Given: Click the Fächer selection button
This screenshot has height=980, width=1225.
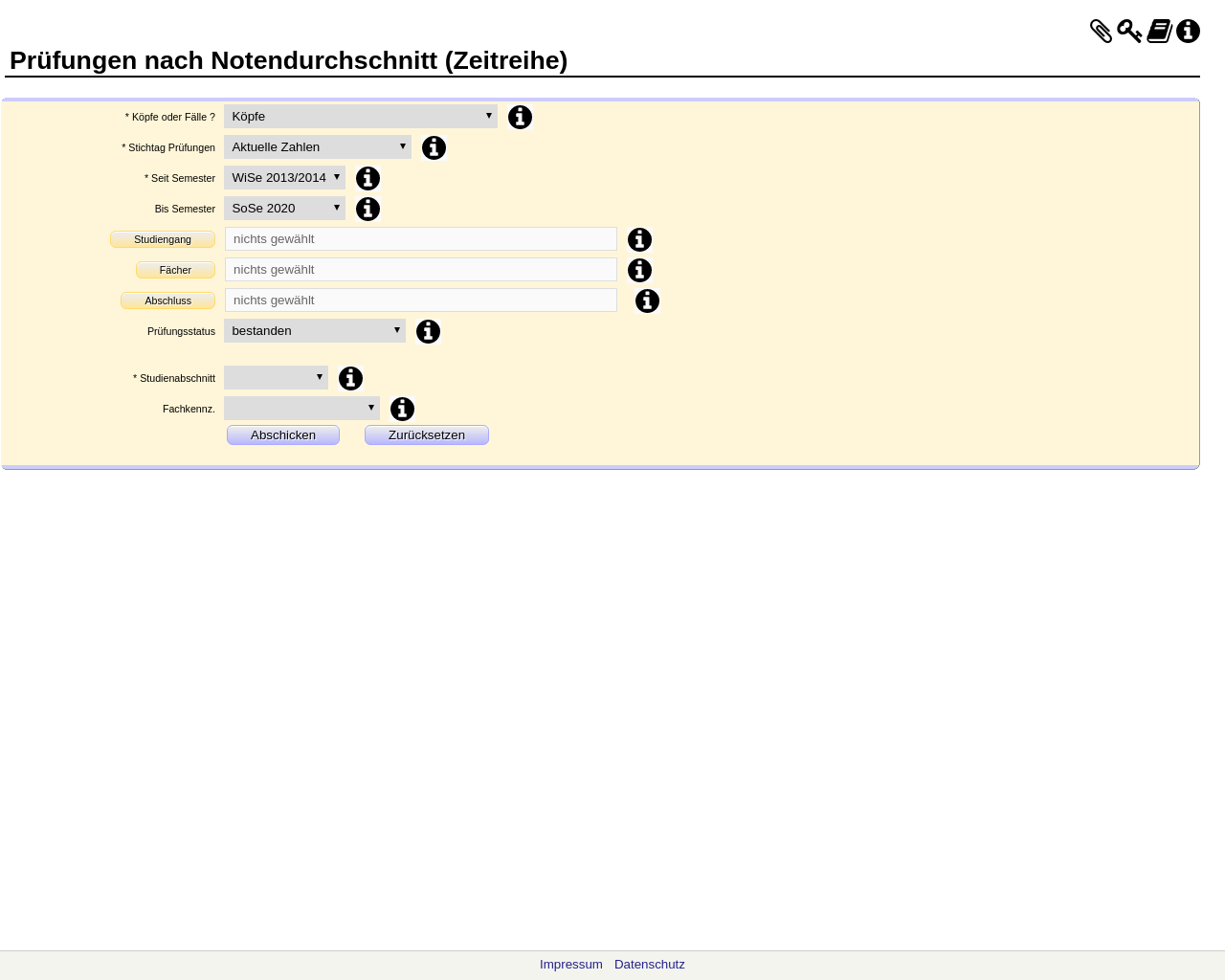Looking at the screenshot, I should 175,270.
